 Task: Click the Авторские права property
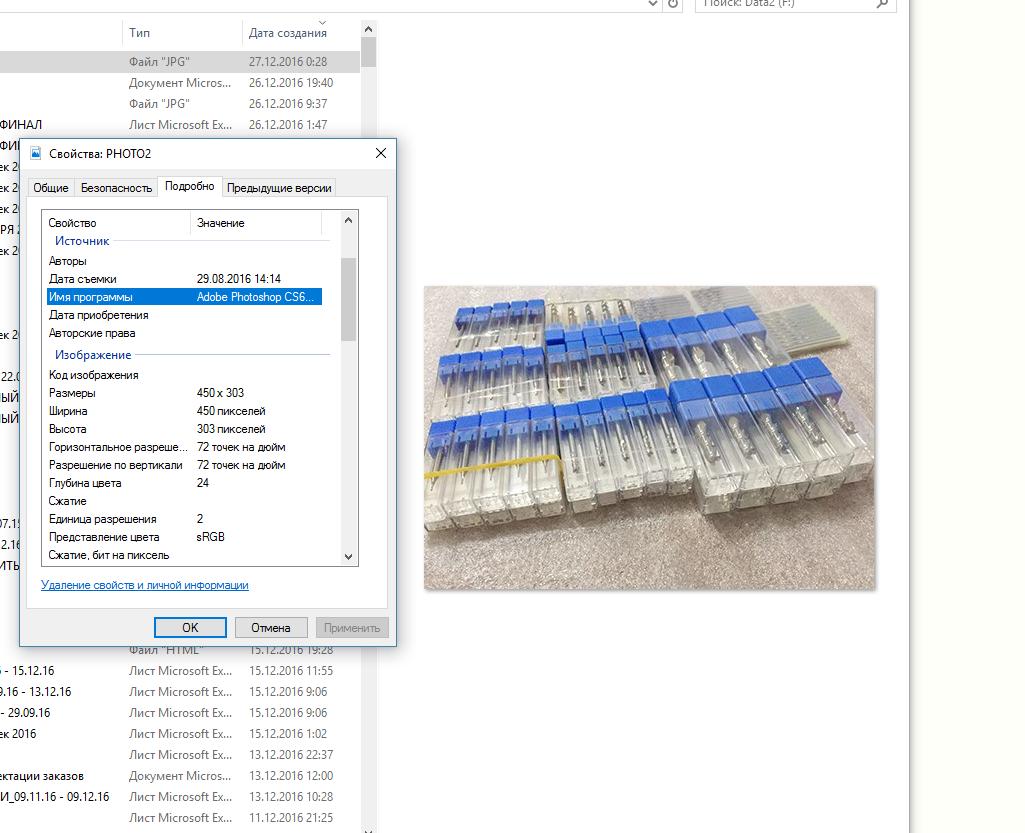pos(184,333)
